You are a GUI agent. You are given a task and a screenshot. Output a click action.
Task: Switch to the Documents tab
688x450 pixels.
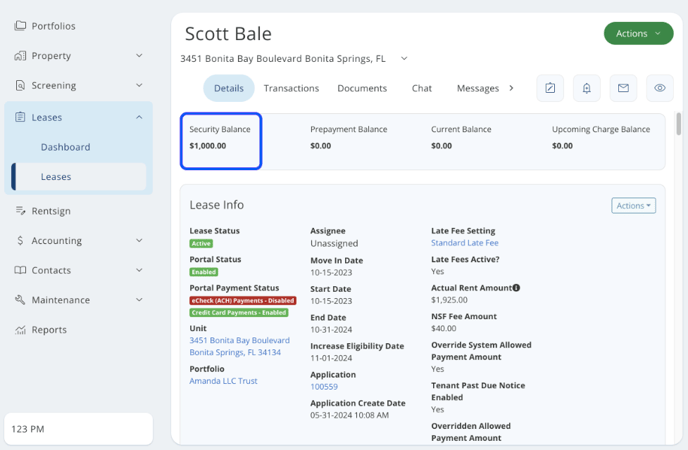362,88
